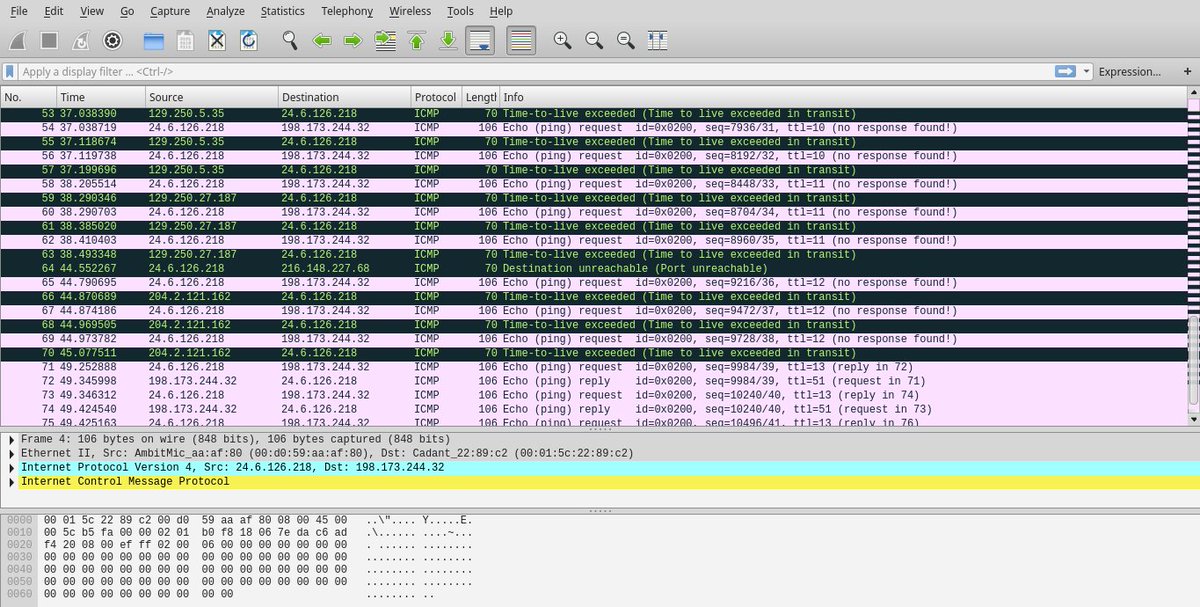1200x607 pixels.
Task: Click the Close capture file icon
Action: tap(217, 41)
